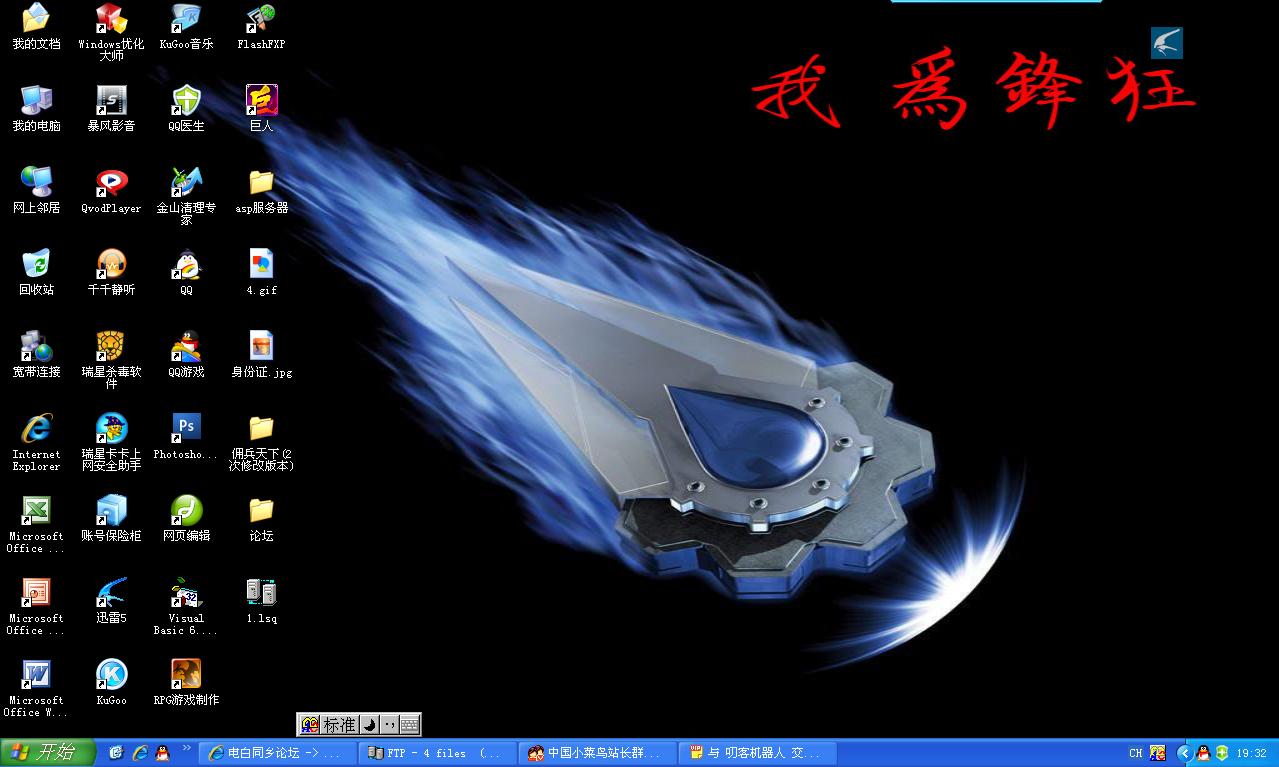
Task: Select the KuGoo音乐 desktop icon
Action: tap(186, 18)
